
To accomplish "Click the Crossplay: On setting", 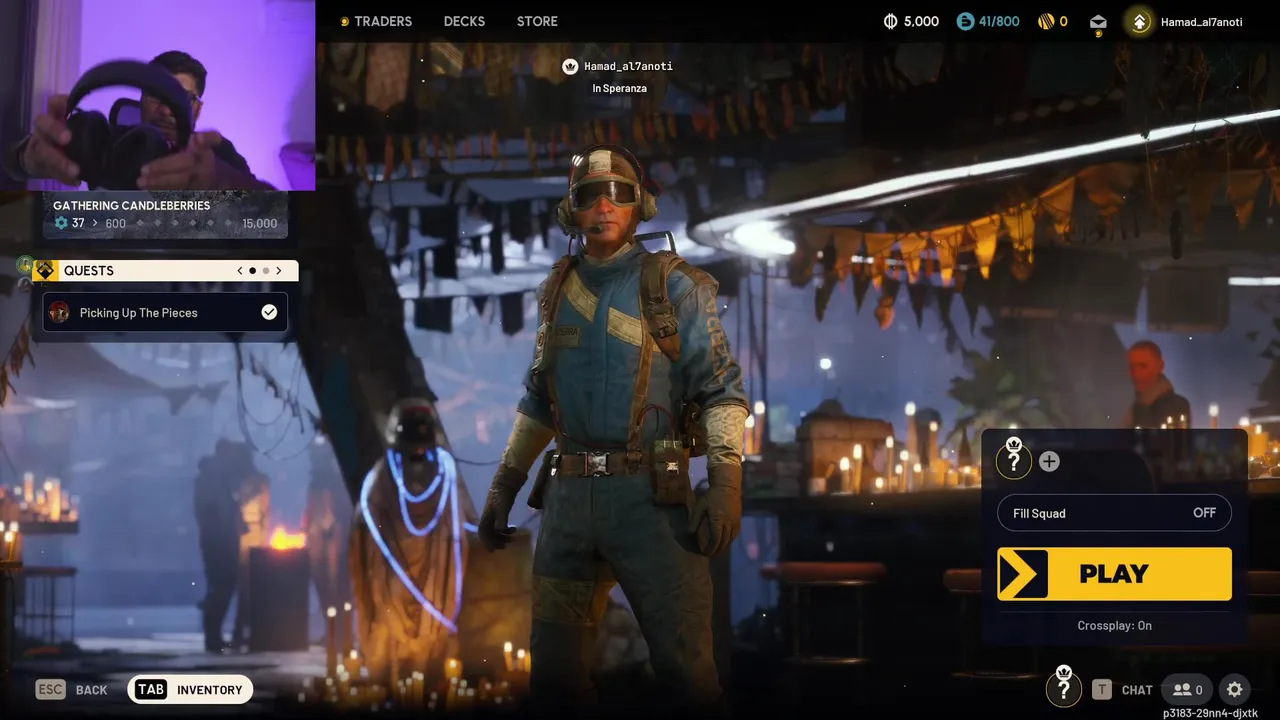I will [x=1114, y=625].
